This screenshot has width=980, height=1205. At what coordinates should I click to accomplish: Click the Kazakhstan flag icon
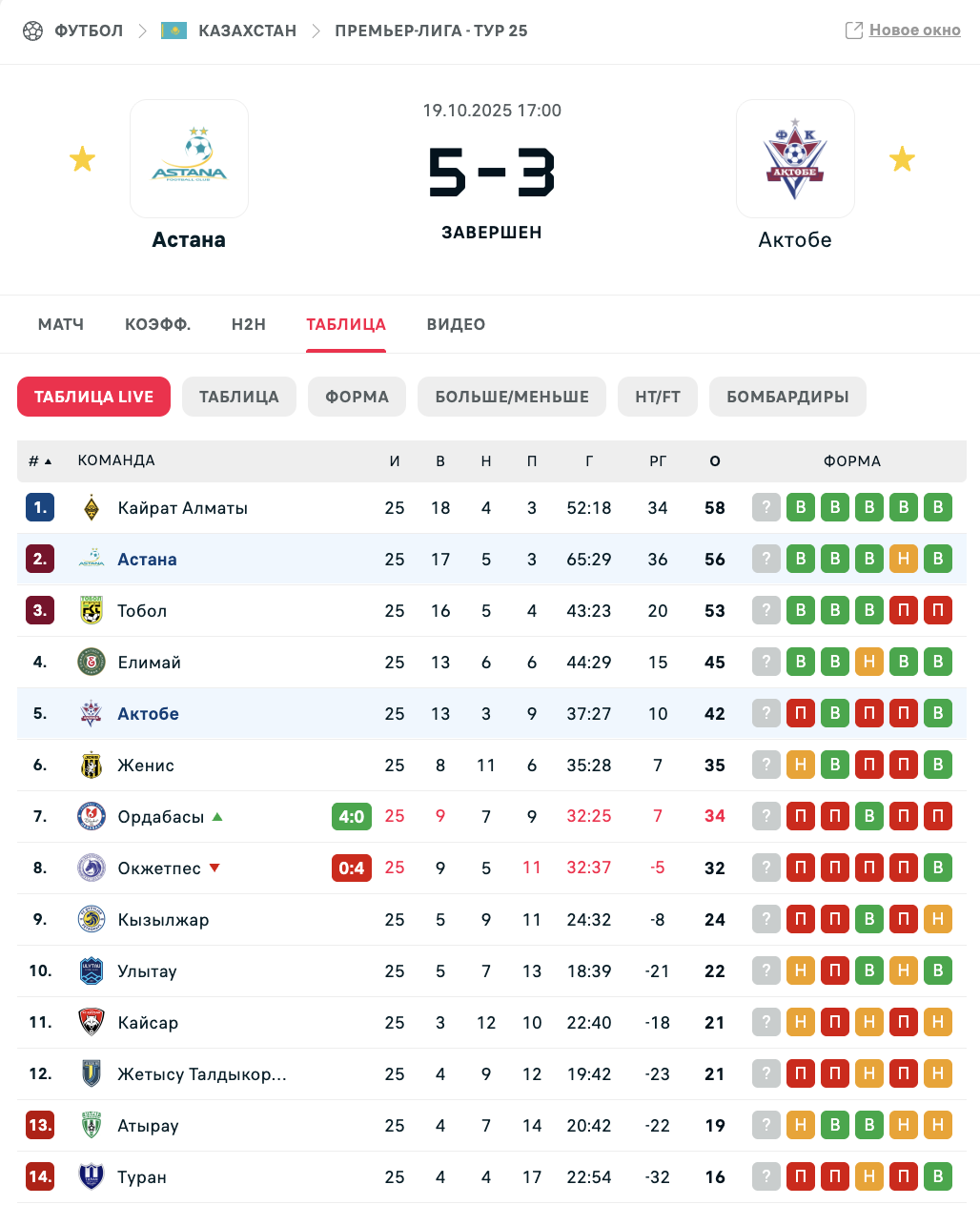(x=174, y=31)
